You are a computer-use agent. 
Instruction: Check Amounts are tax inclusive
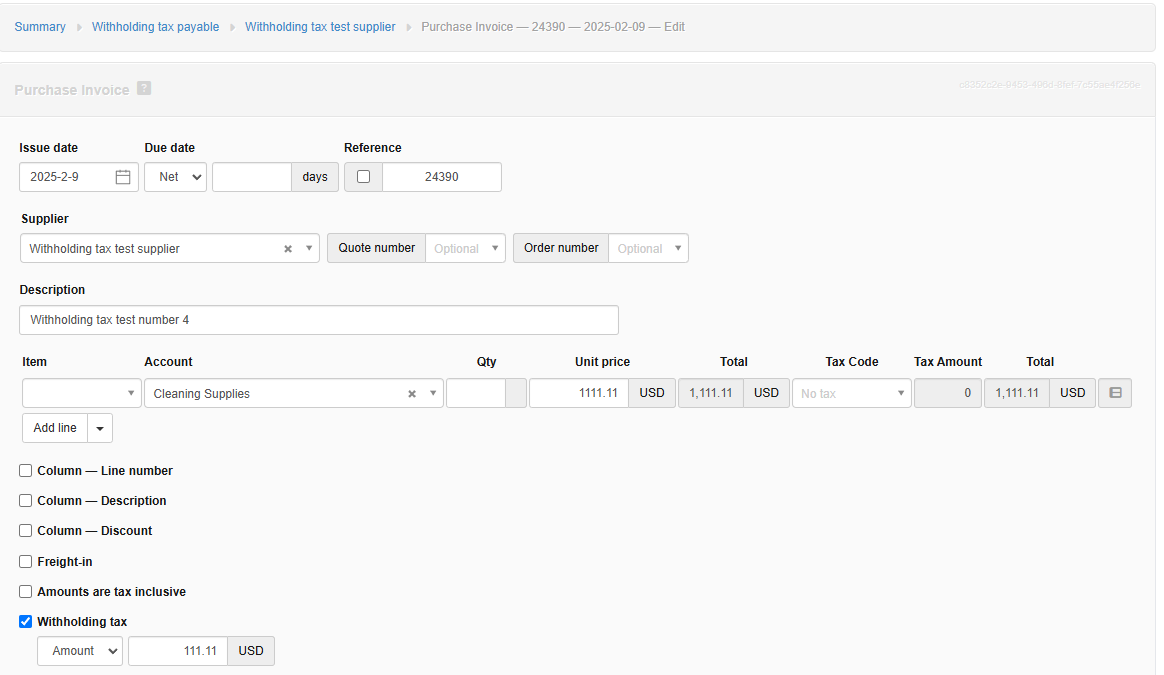pyautogui.click(x=25, y=592)
